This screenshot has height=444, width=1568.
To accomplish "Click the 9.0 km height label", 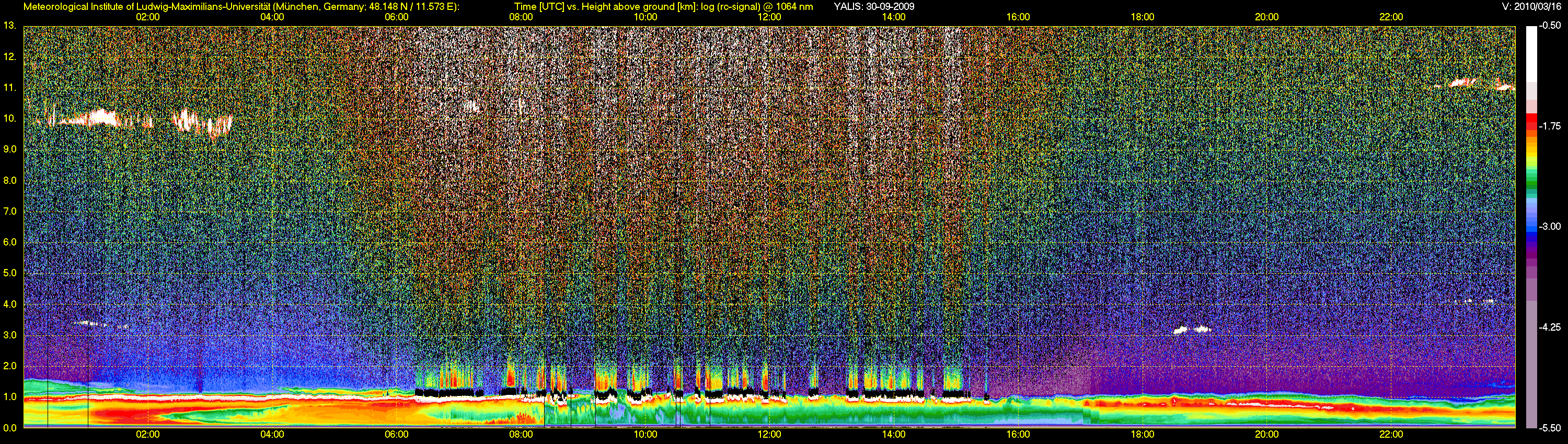I will coord(10,149).
